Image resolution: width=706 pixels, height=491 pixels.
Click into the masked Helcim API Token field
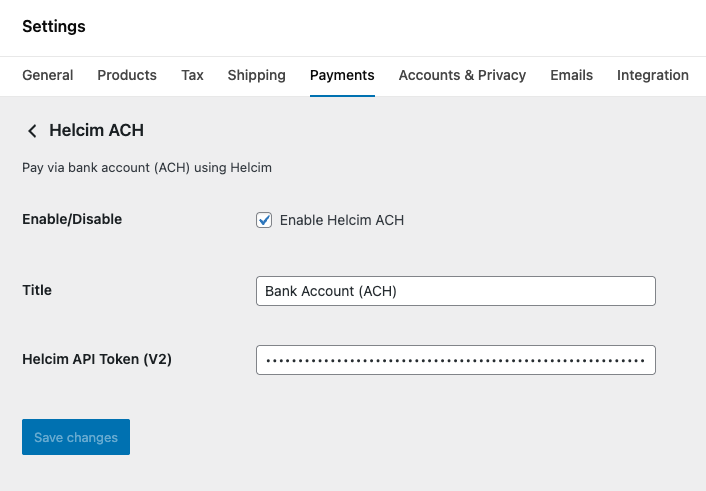(455, 360)
